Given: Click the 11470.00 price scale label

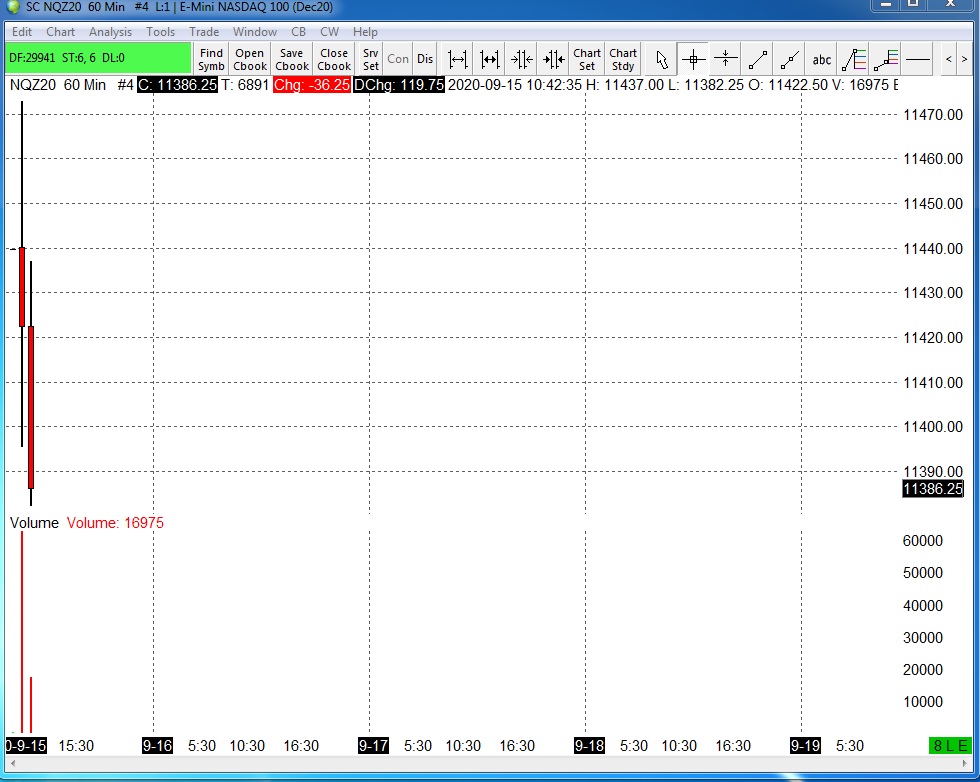Looking at the screenshot, I should point(932,114).
